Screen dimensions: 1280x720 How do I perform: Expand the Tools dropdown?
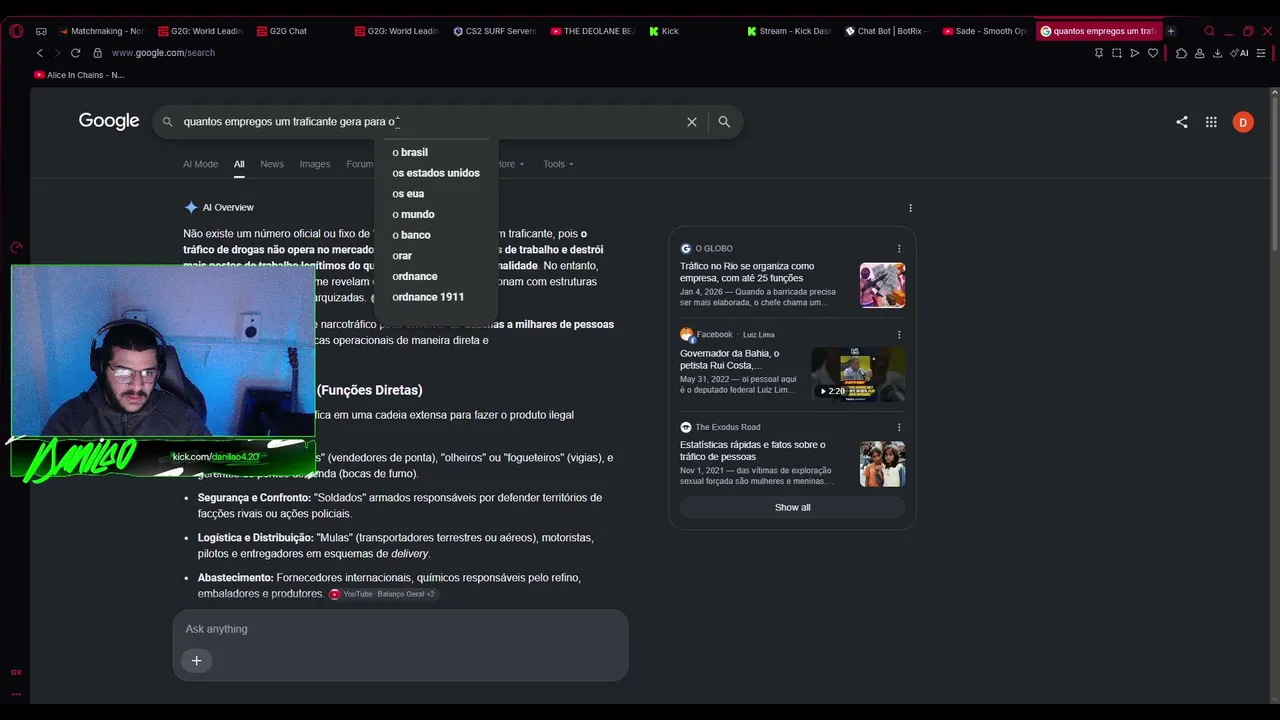(x=558, y=164)
